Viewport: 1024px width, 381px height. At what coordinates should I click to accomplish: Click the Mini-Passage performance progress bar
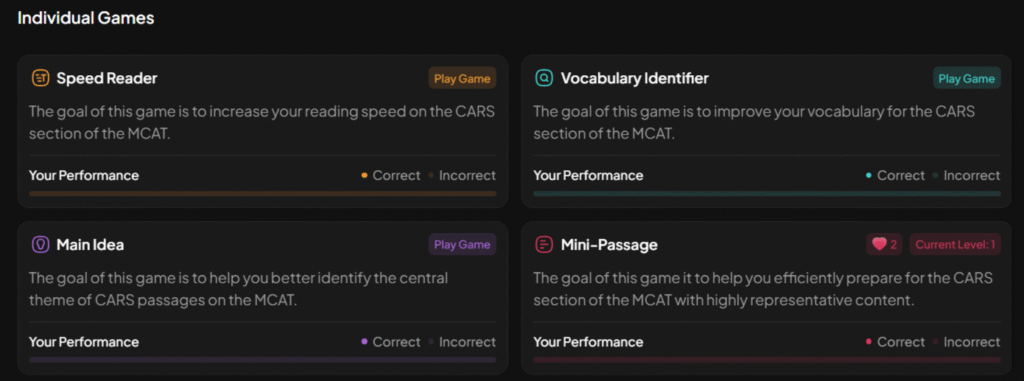pyautogui.click(x=767, y=360)
